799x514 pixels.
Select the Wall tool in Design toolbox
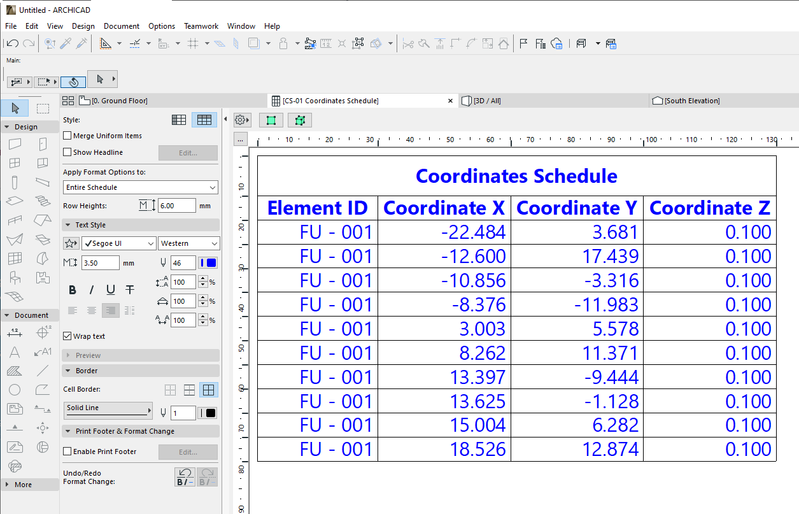pos(15,144)
